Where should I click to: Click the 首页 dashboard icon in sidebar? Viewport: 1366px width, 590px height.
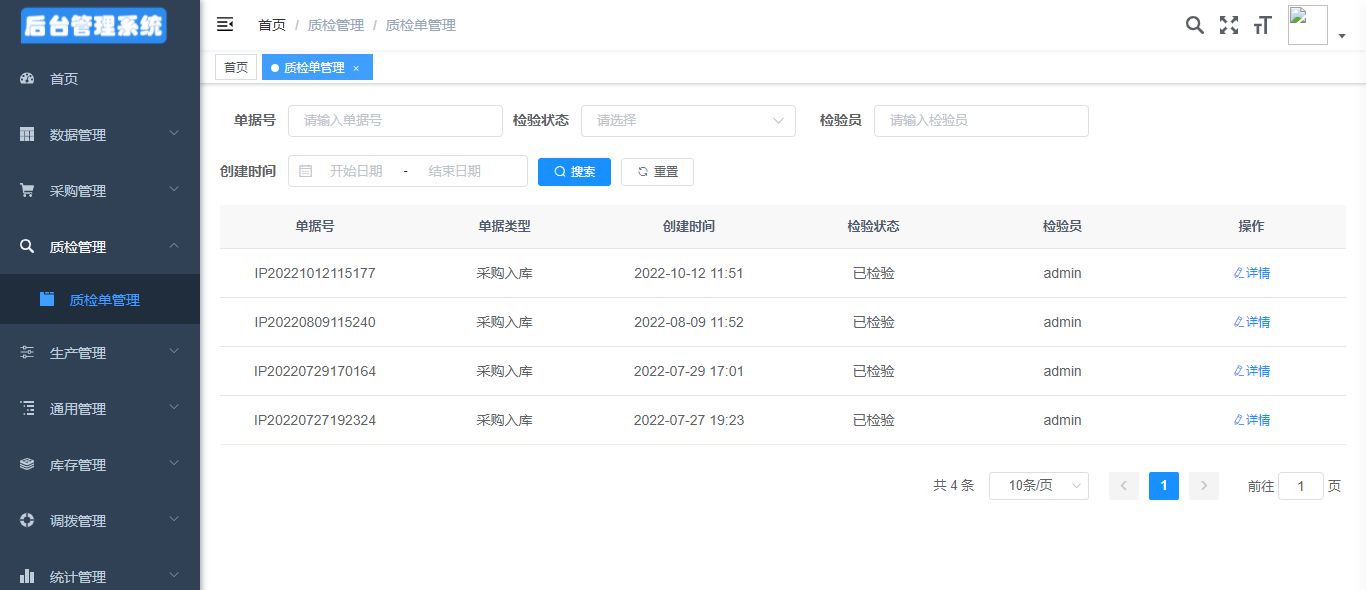28,79
